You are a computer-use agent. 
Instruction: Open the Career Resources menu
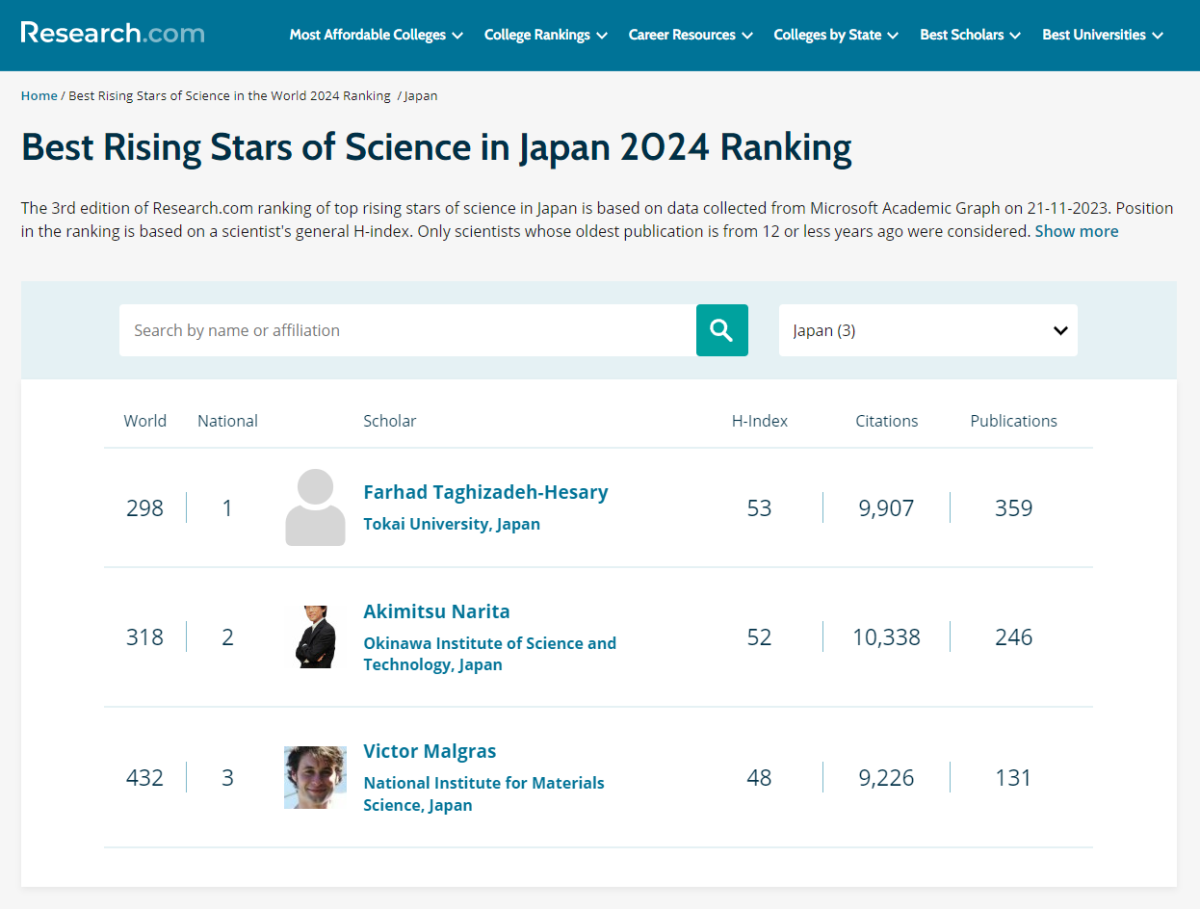pos(689,34)
